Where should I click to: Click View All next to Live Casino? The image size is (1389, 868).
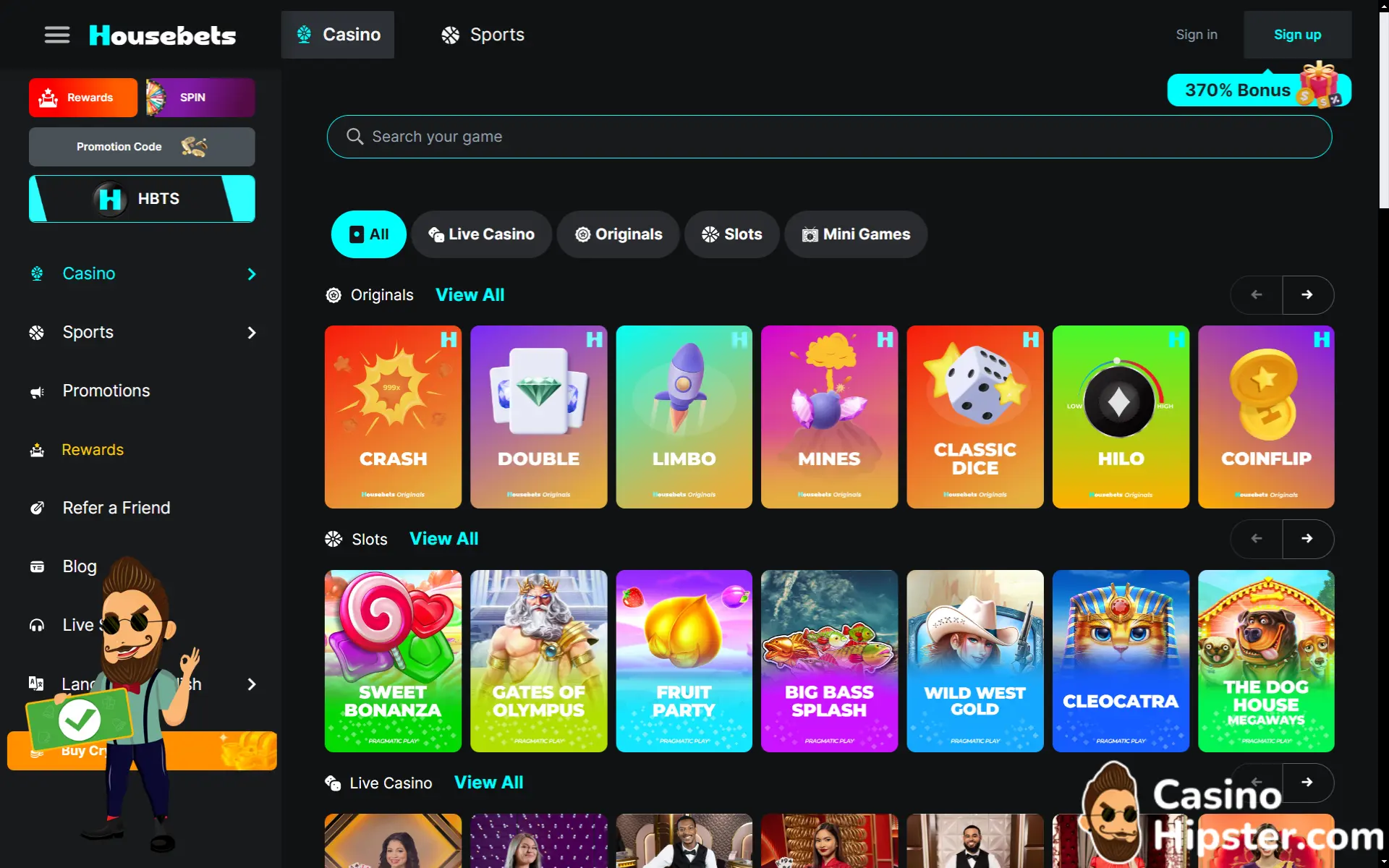pyautogui.click(x=489, y=783)
